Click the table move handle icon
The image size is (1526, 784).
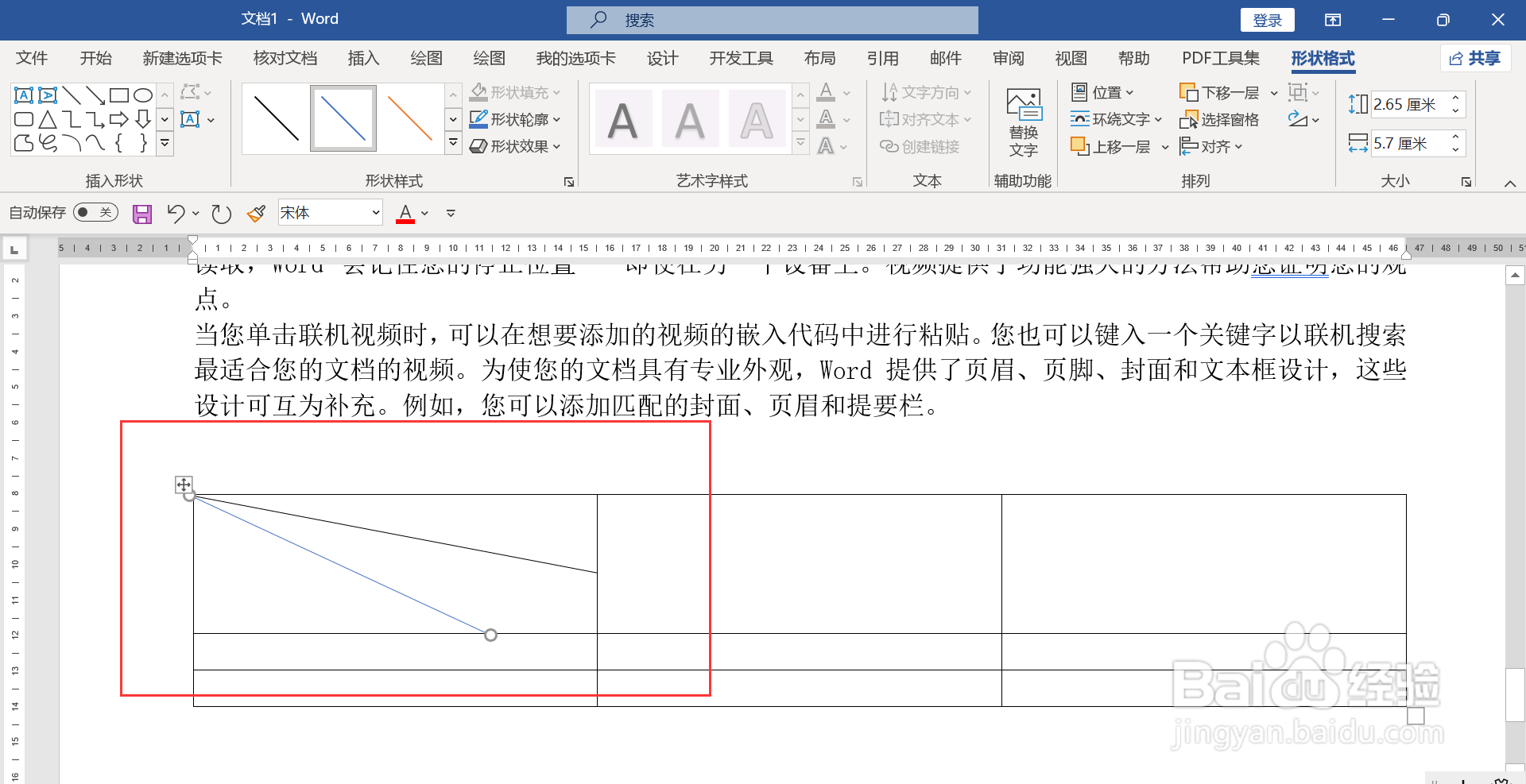(184, 485)
